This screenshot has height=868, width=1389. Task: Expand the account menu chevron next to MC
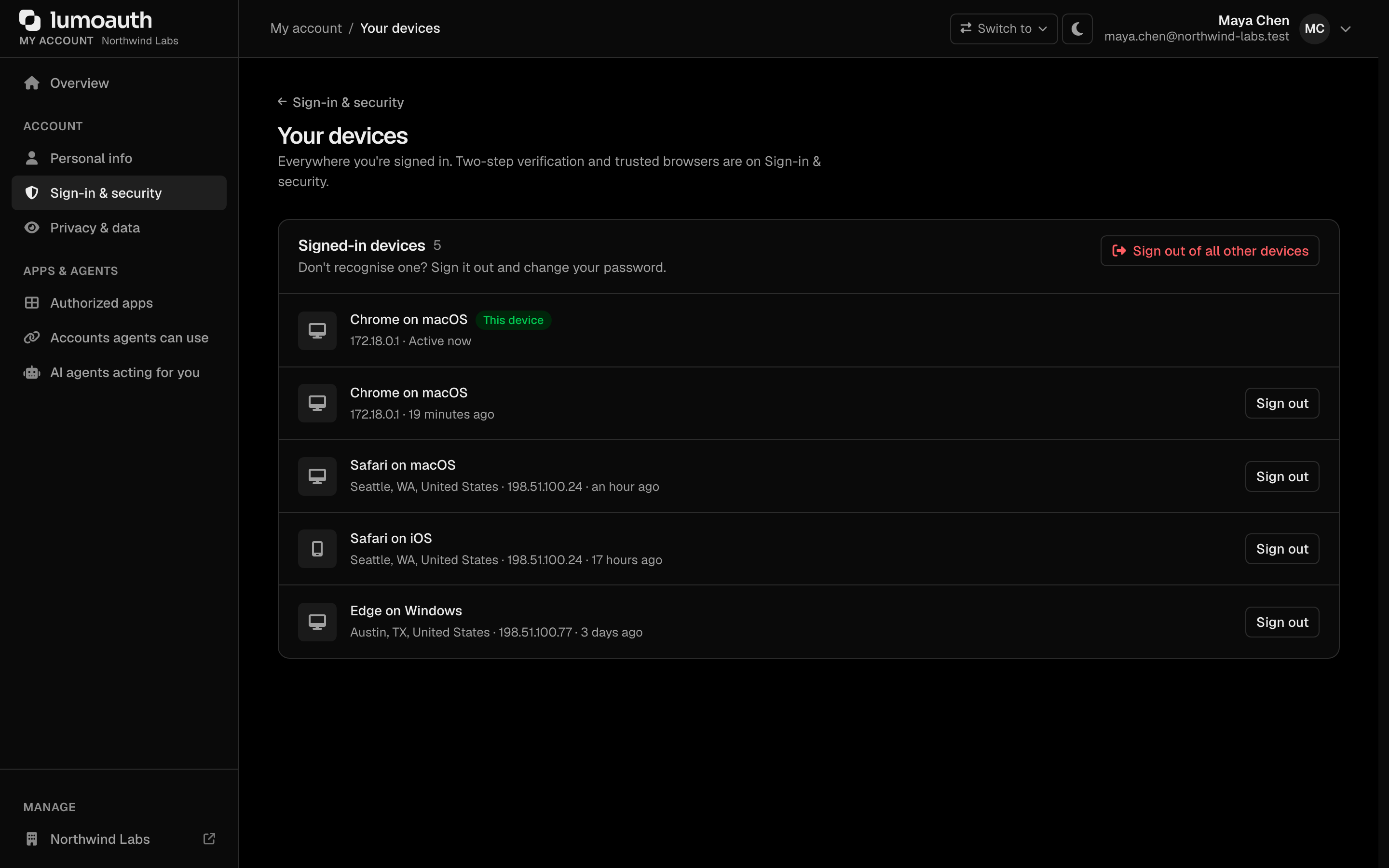click(x=1346, y=29)
